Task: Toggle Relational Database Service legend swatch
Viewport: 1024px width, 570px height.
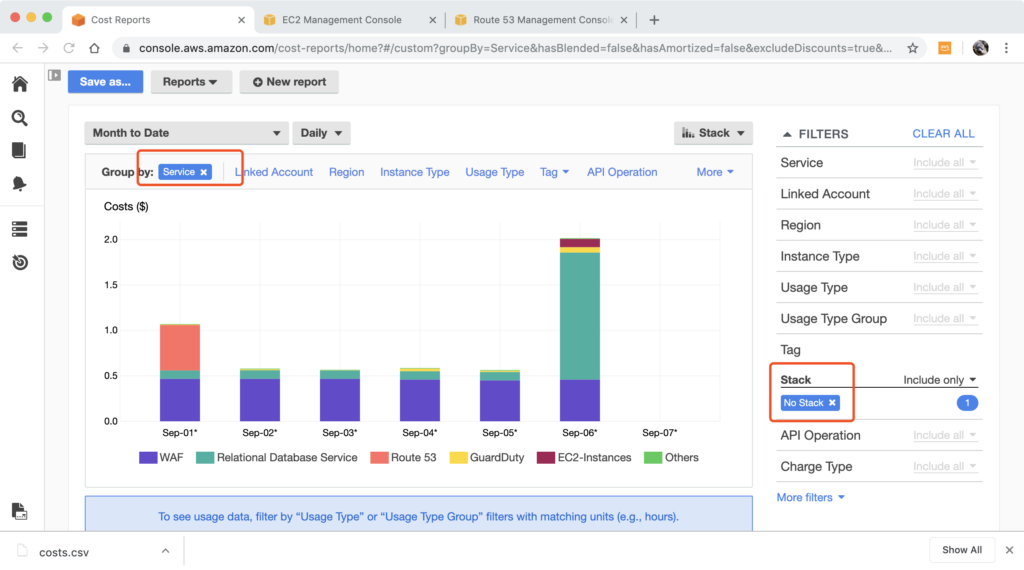Action: (x=205, y=458)
